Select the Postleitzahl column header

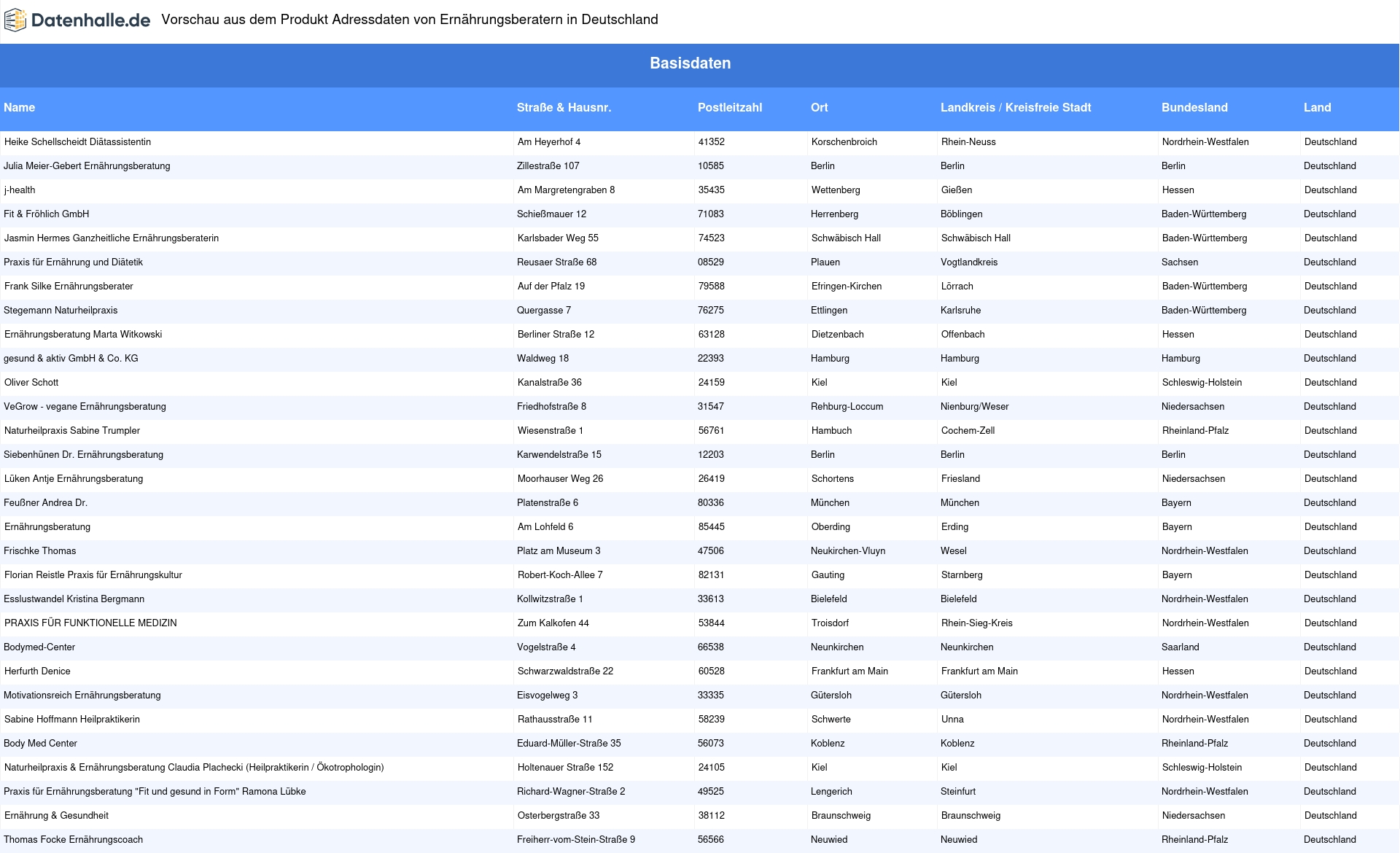coord(730,107)
